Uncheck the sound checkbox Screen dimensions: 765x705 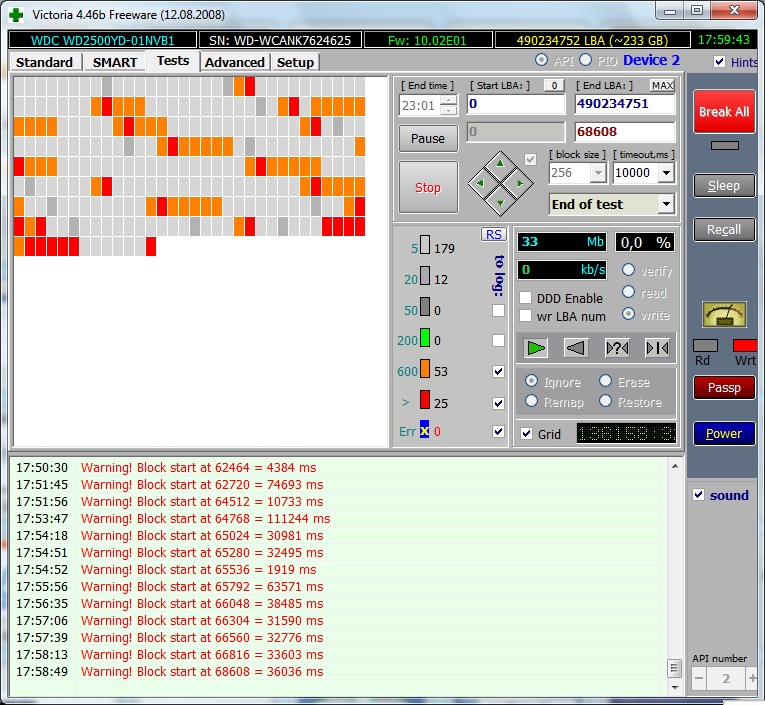[699, 495]
